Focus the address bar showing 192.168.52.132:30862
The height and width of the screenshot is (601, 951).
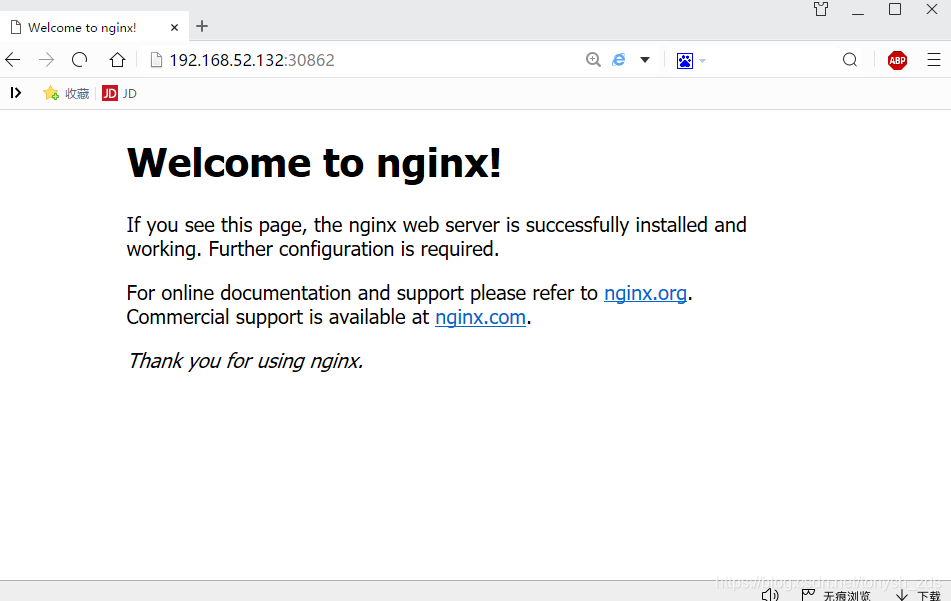tap(252, 60)
